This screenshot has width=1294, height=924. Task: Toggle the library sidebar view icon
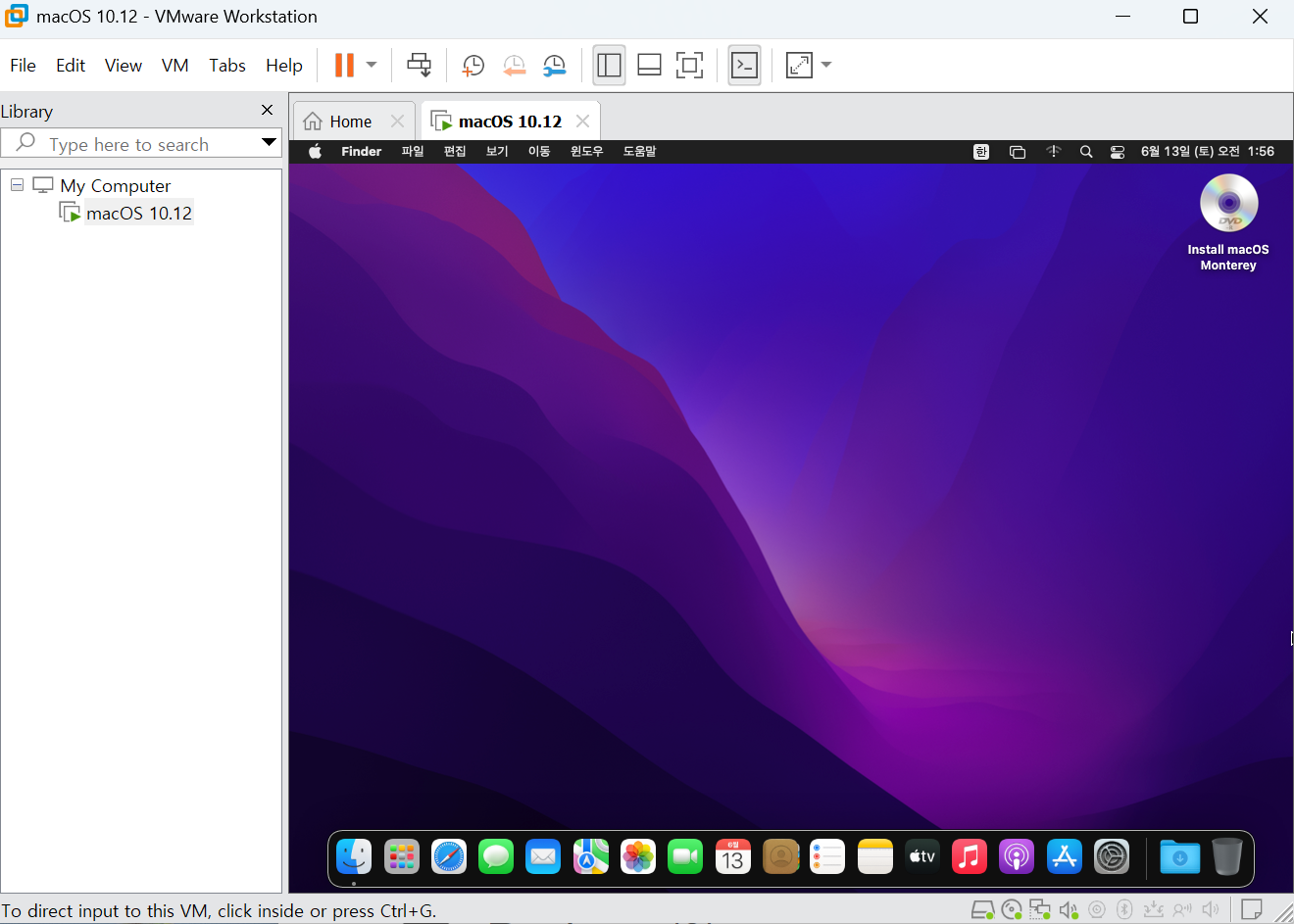click(x=609, y=66)
